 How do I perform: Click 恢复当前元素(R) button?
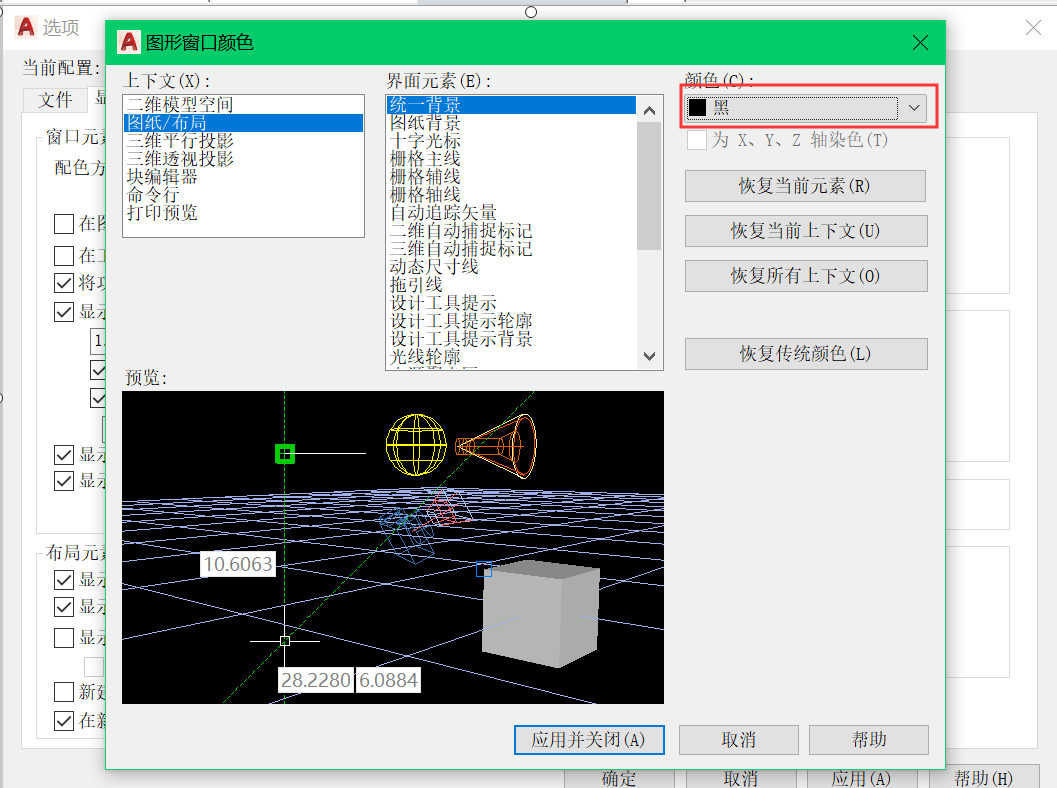[x=805, y=186]
